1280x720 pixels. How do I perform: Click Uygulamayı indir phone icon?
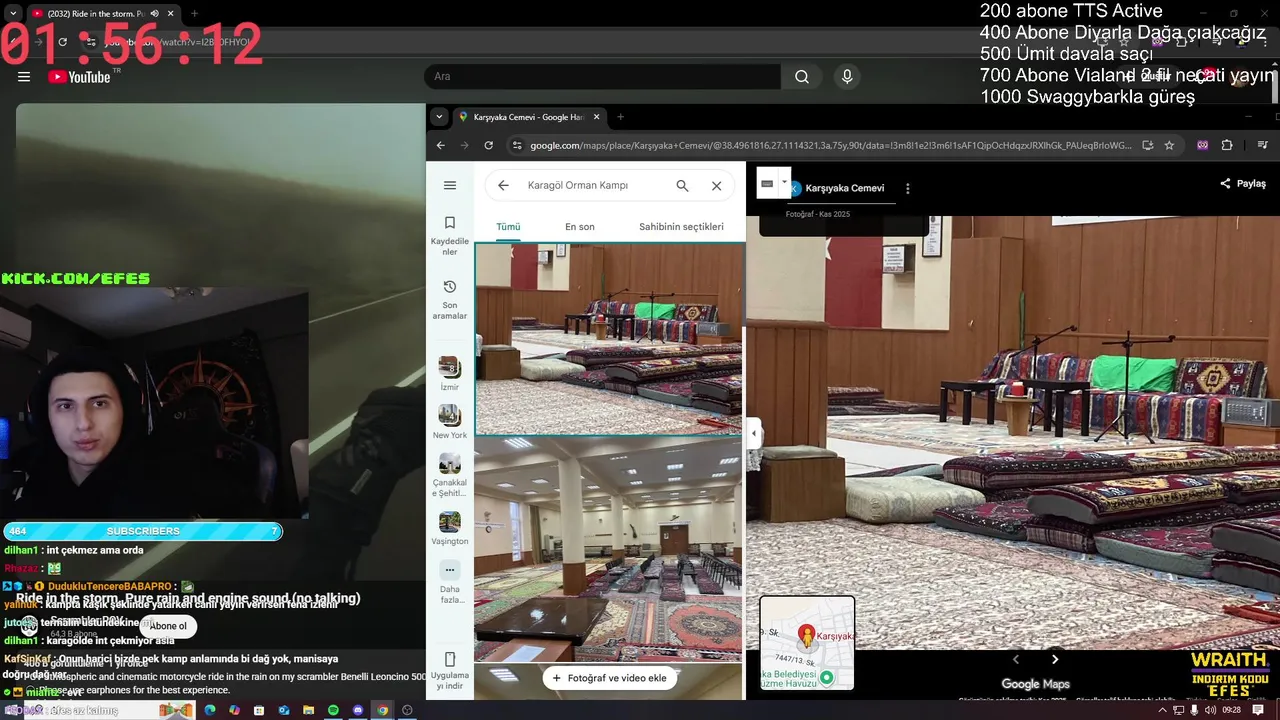450,660
